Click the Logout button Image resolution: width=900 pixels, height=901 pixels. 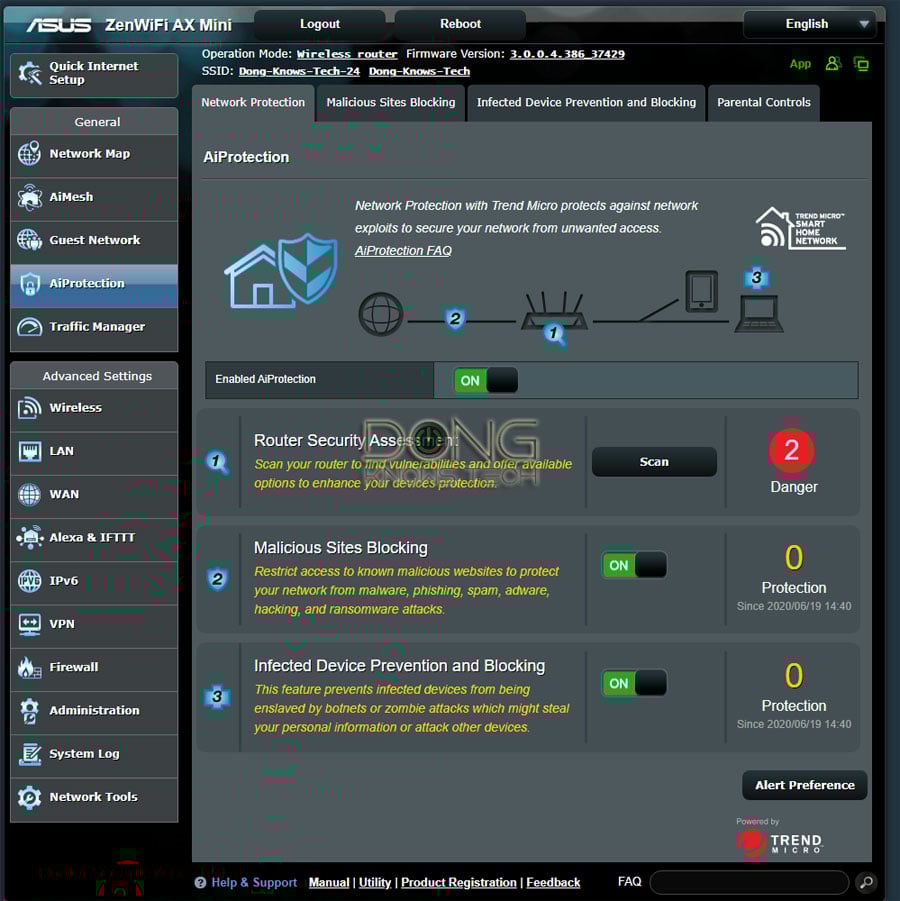click(x=320, y=24)
